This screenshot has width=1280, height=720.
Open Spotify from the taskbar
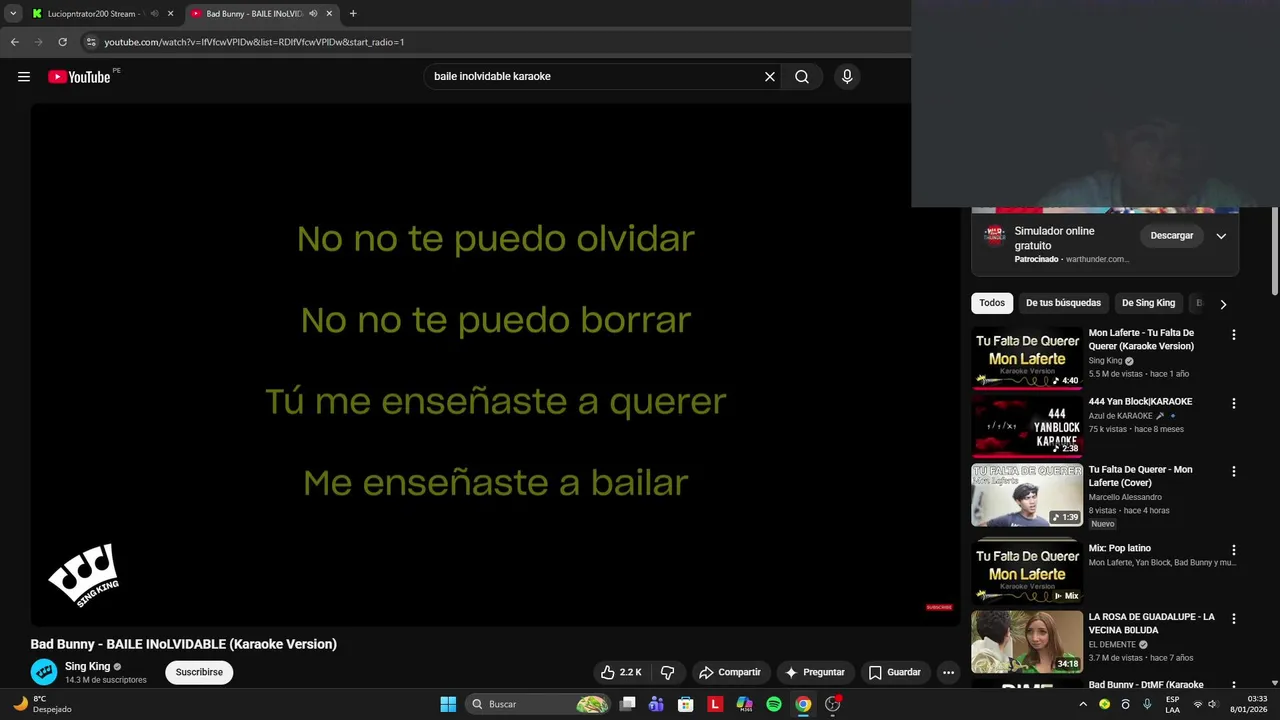(774, 704)
